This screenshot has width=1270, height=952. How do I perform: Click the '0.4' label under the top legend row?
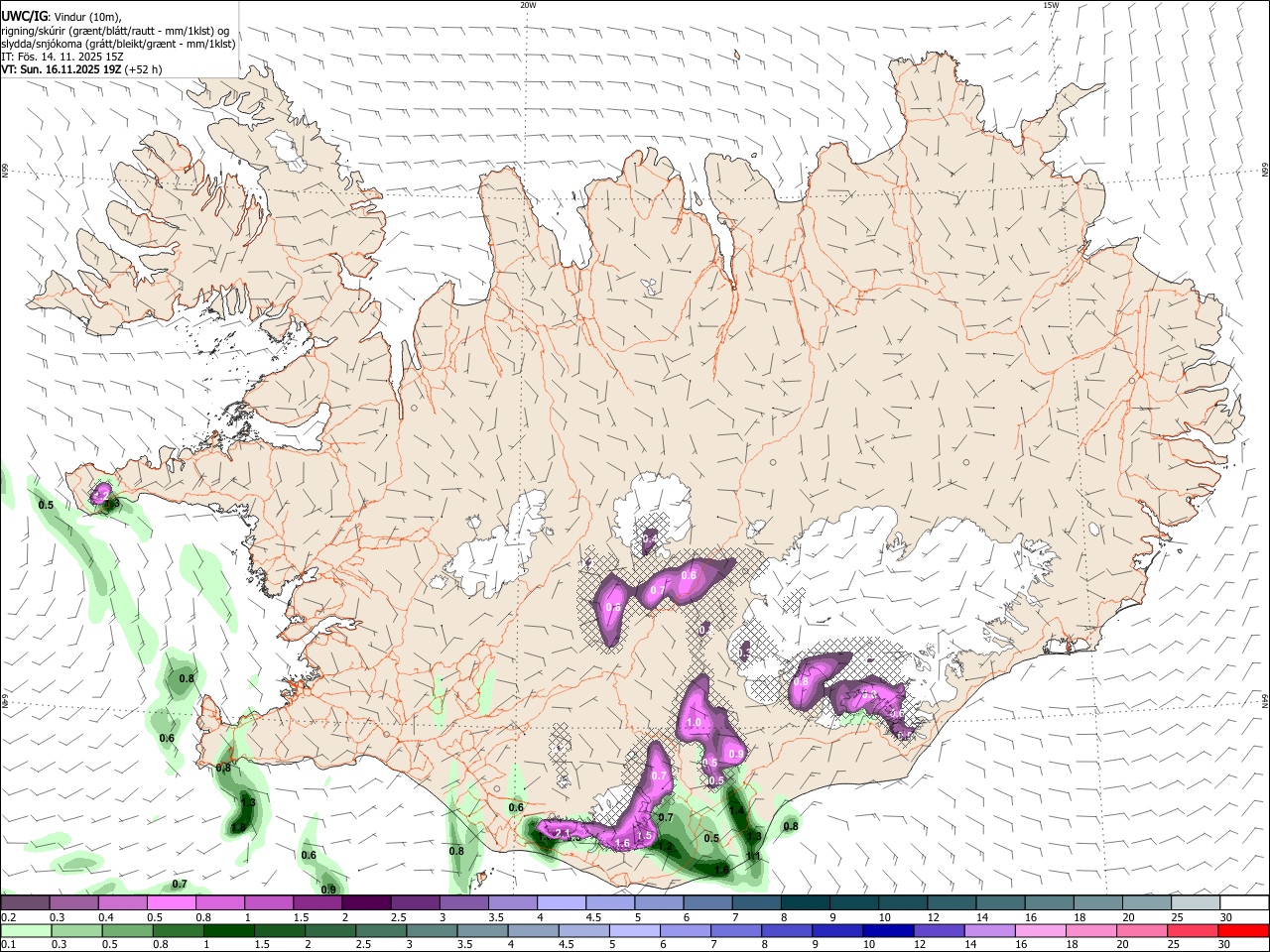click(106, 917)
